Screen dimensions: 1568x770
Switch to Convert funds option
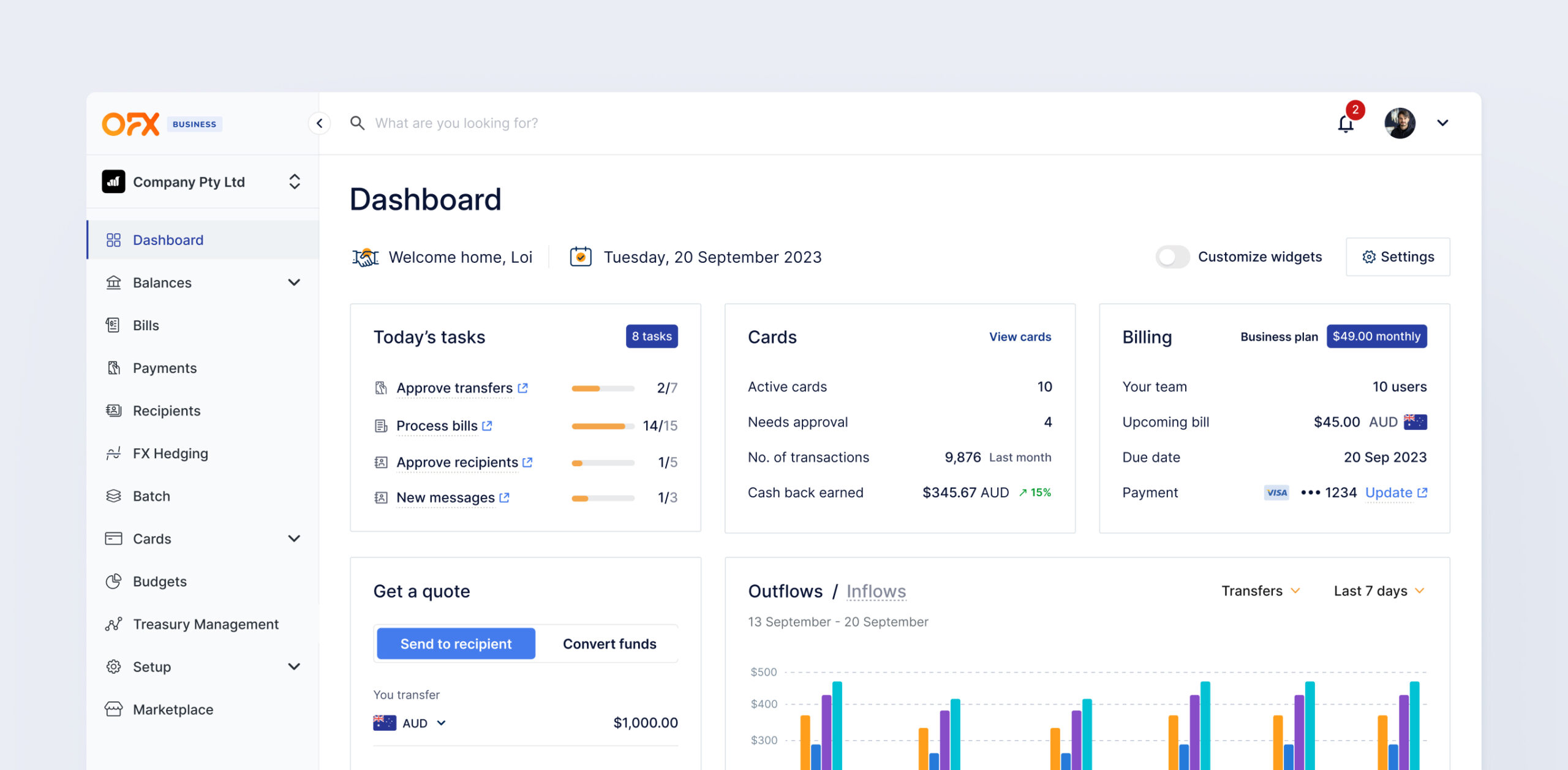(x=609, y=644)
